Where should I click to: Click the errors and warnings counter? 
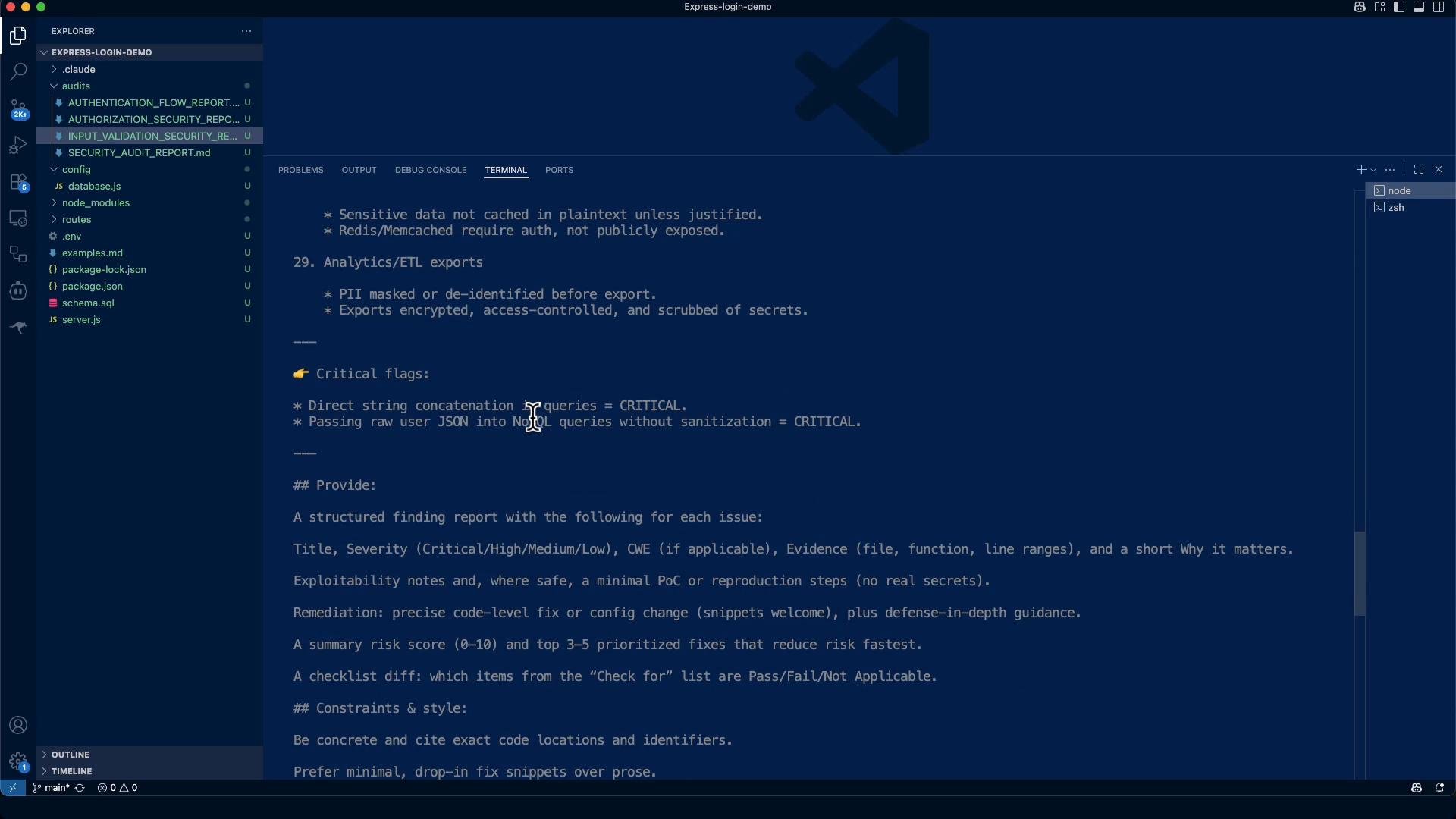coord(118,788)
